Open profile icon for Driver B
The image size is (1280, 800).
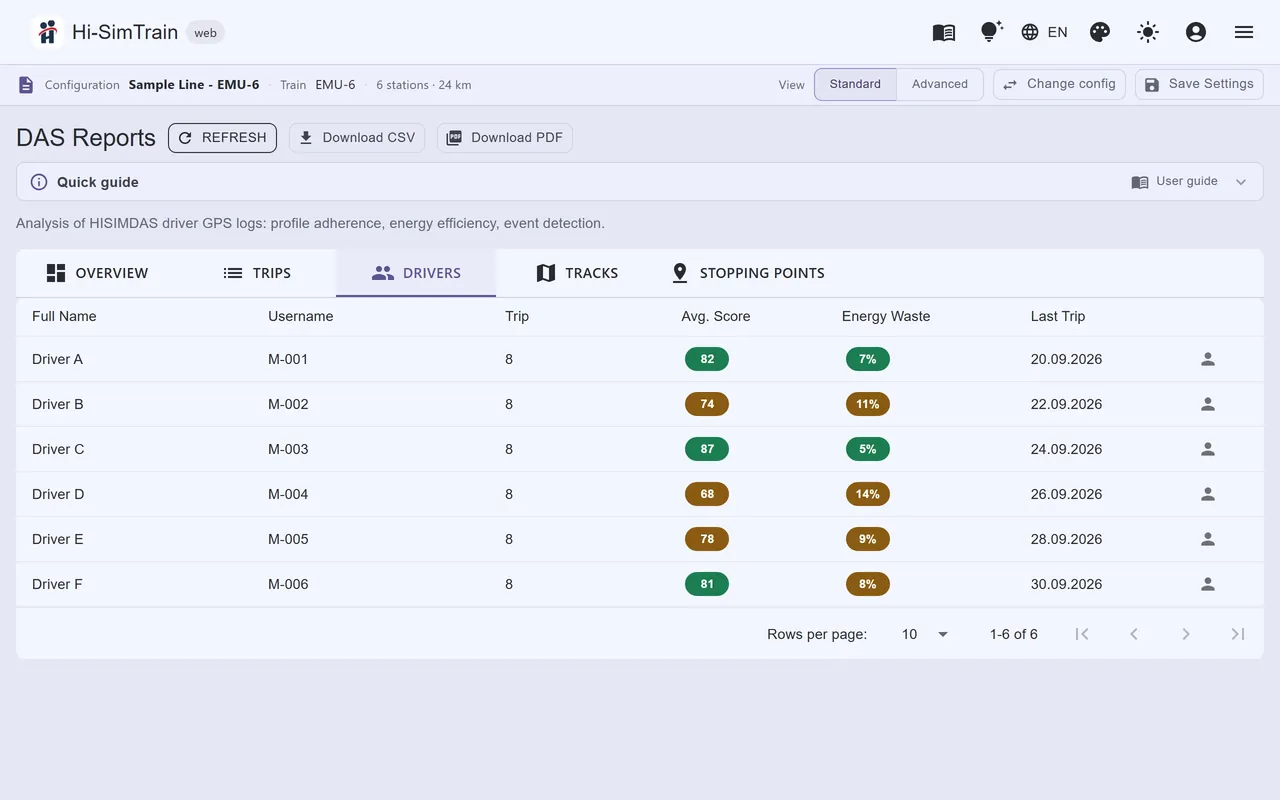click(x=1208, y=404)
